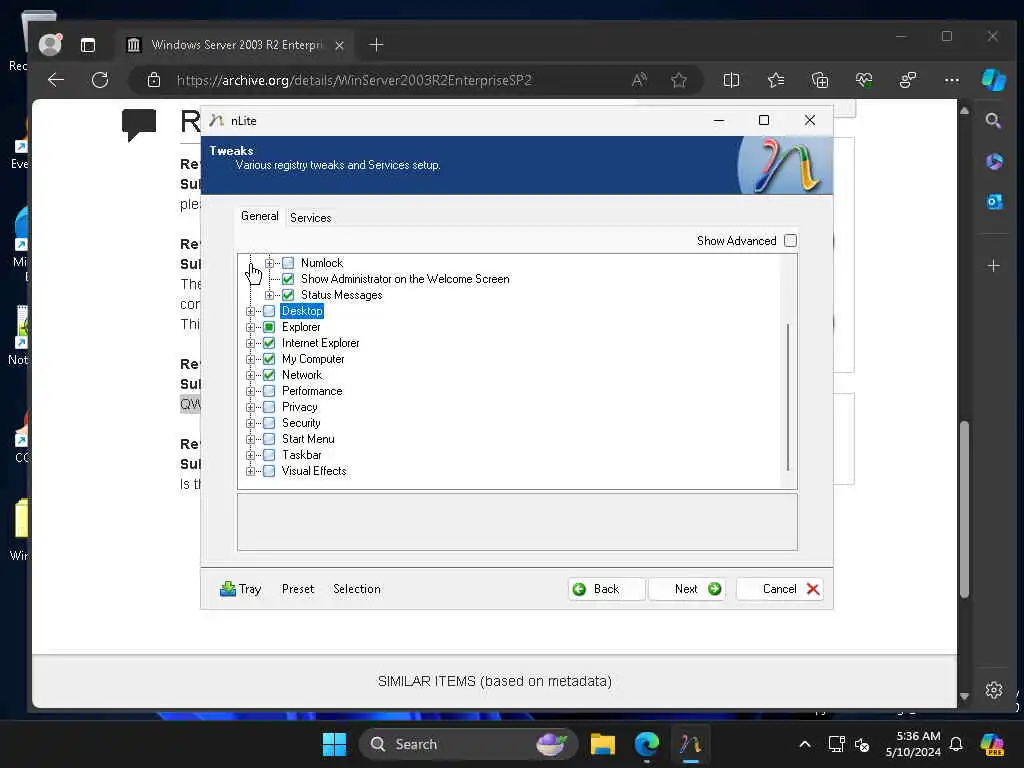Viewport: 1024px width, 768px height.
Task: Proceed with the Next button
Action: [687, 589]
